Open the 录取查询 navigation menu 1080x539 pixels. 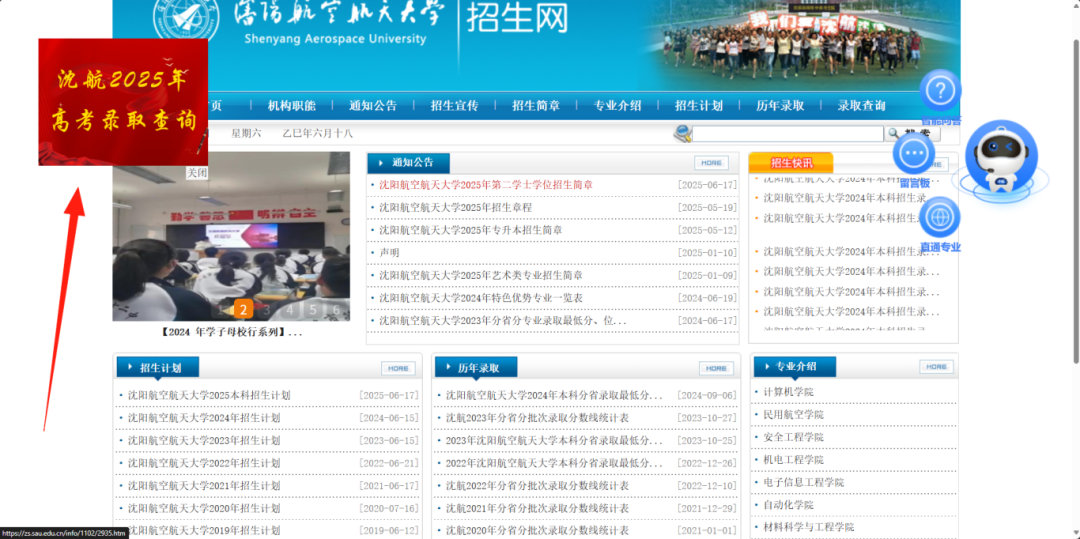(862, 106)
